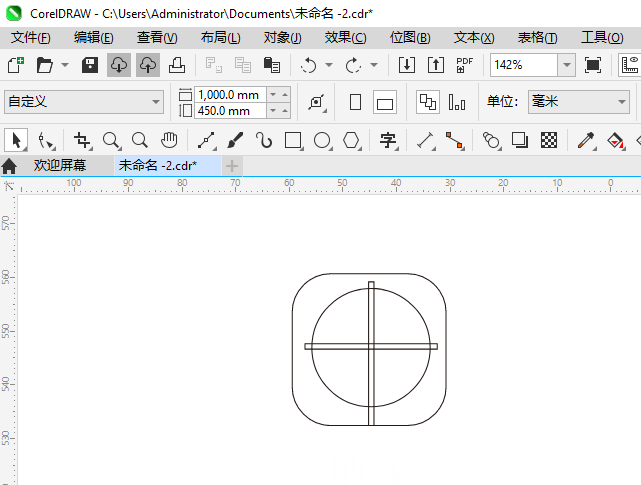Open the 效果(C) menu
641x485 pixels.
345,38
